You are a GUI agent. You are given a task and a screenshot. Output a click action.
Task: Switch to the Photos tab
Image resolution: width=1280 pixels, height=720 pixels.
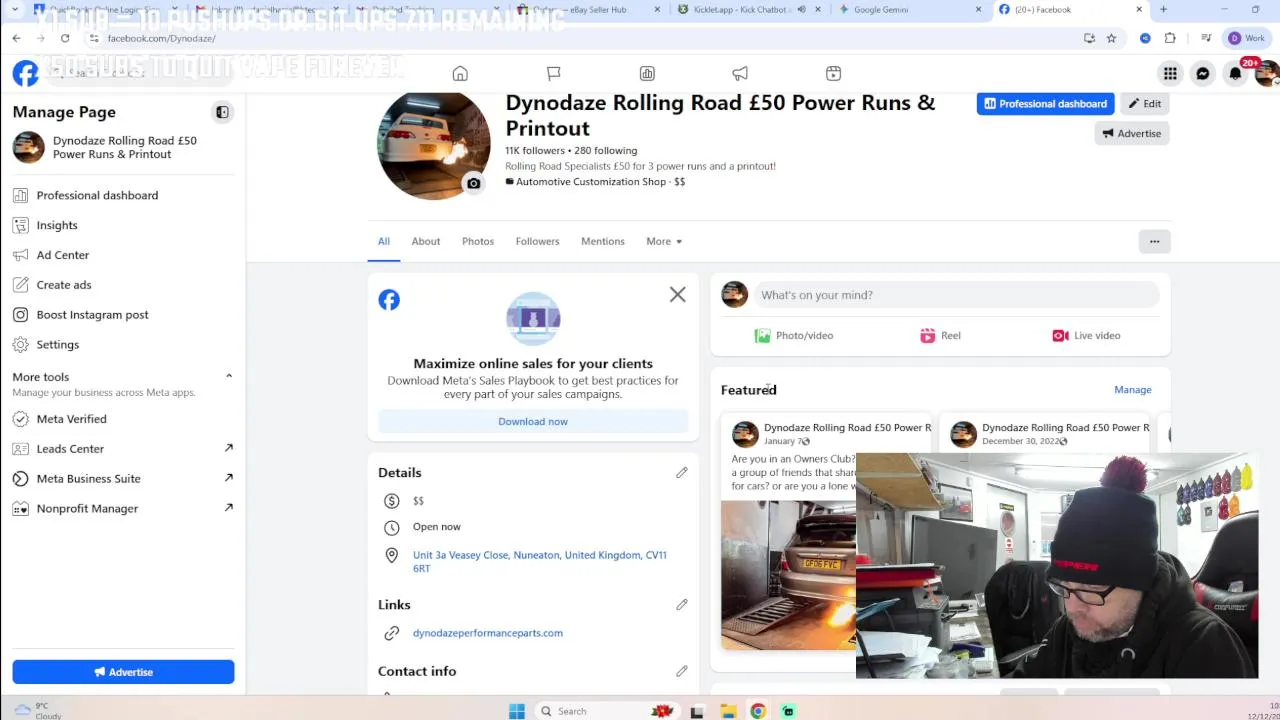click(x=478, y=241)
